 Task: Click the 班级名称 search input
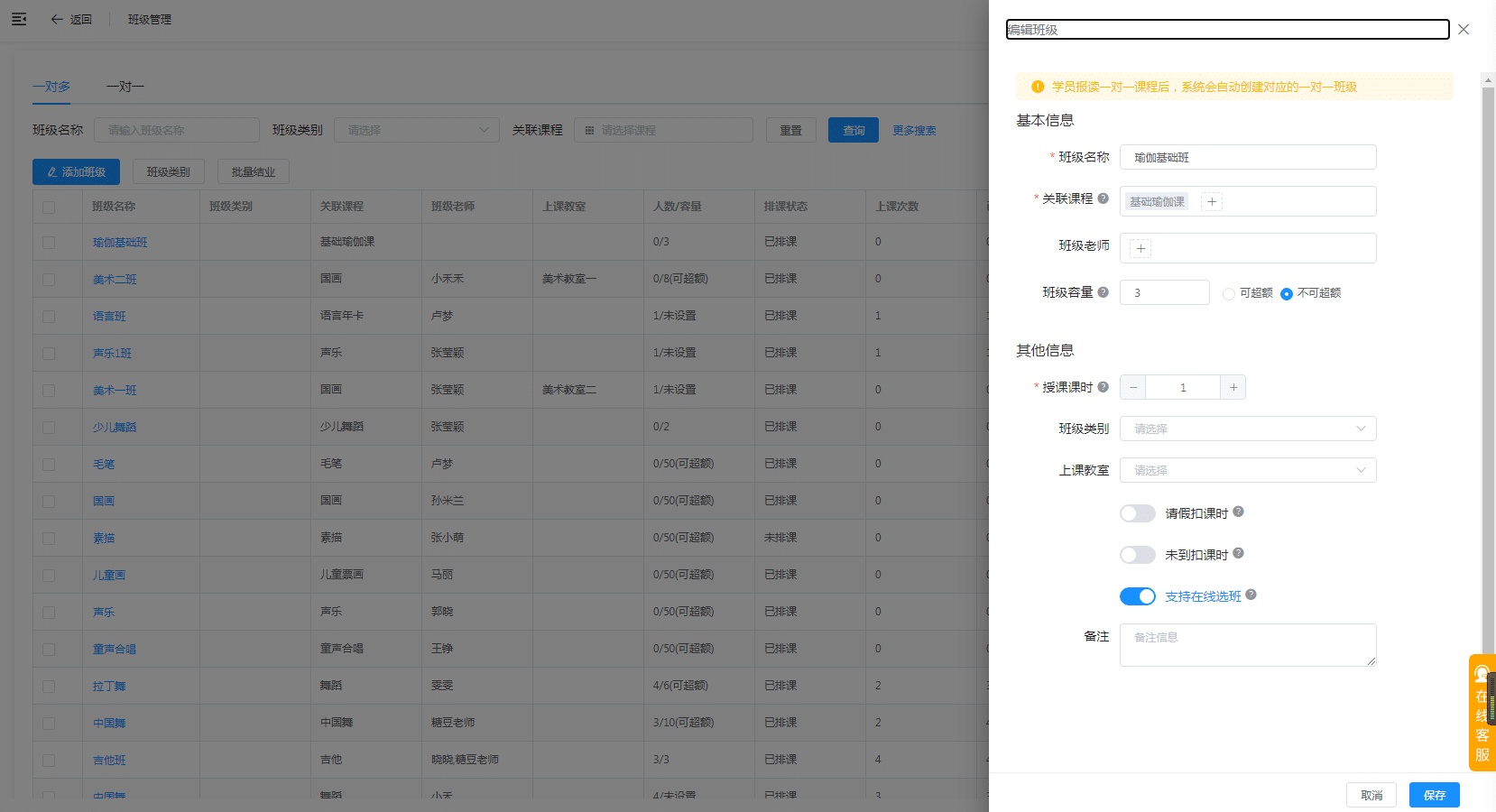point(176,130)
